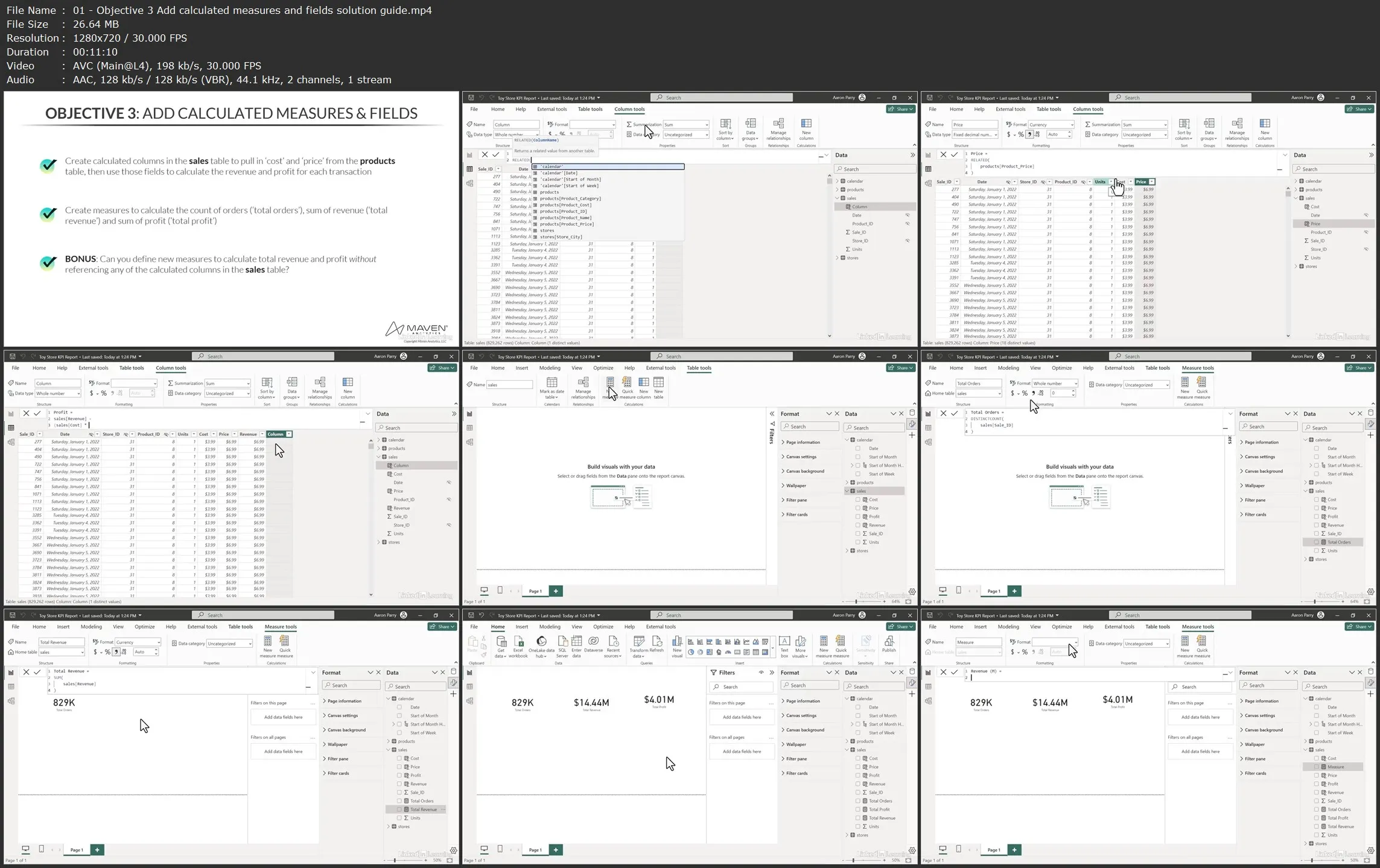Commit the formula checkmark in the RELATED autocomplete frame

[496, 154]
